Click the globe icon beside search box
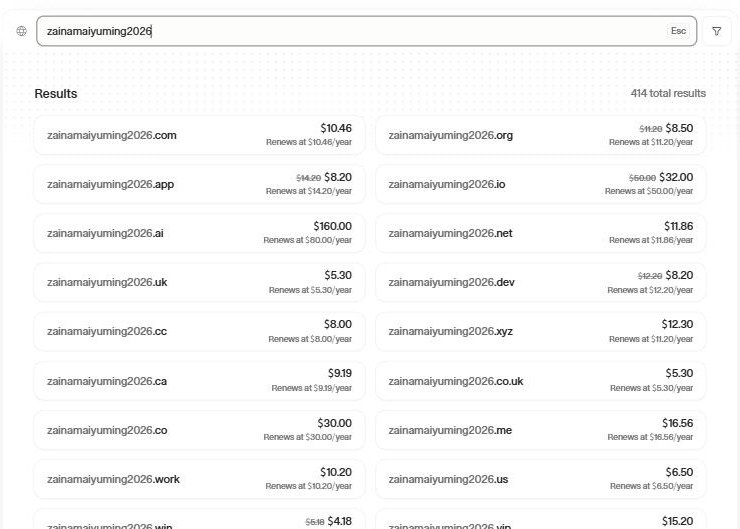The image size is (740, 529). pyautogui.click(x=21, y=31)
